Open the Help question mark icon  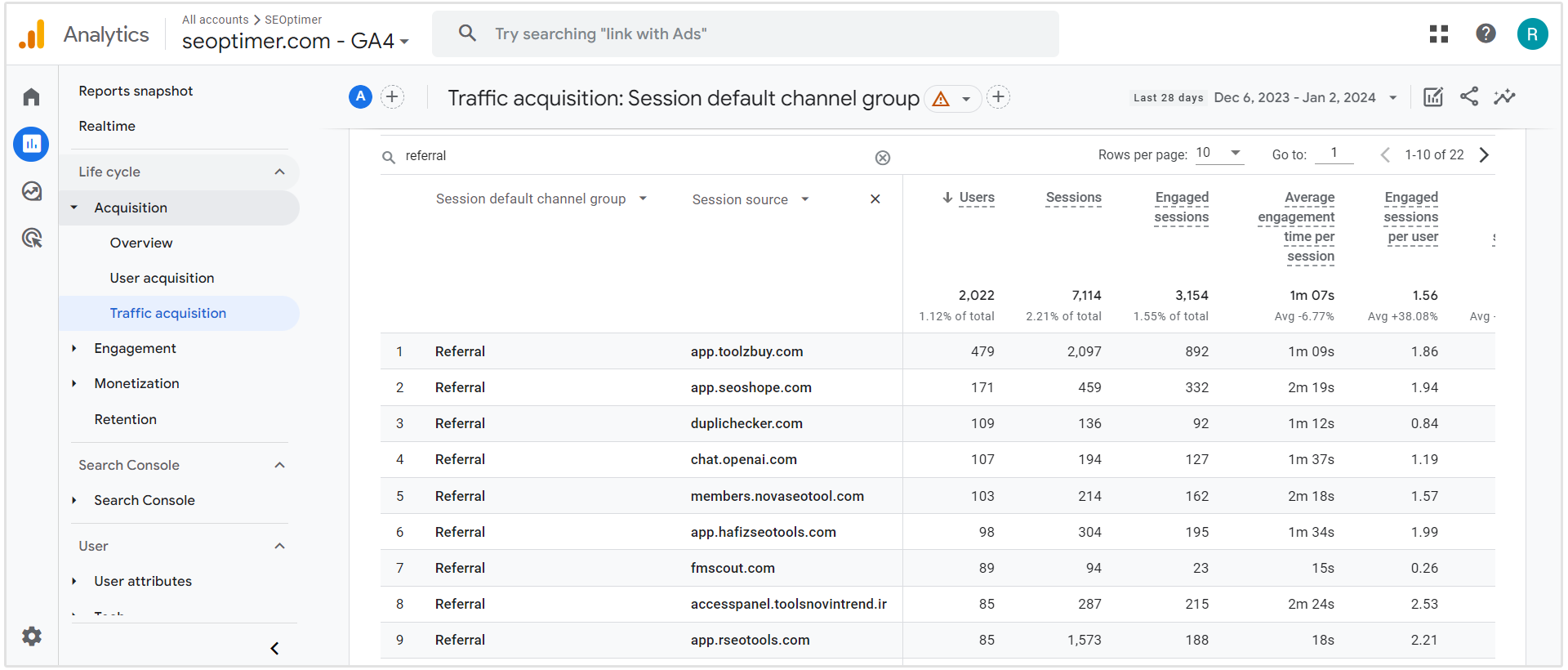(1486, 33)
